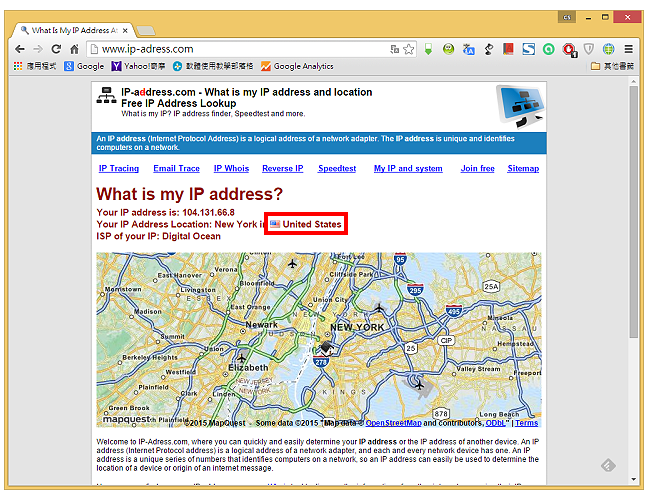Reload the page with the refresh icon

(x=56, y=49)
